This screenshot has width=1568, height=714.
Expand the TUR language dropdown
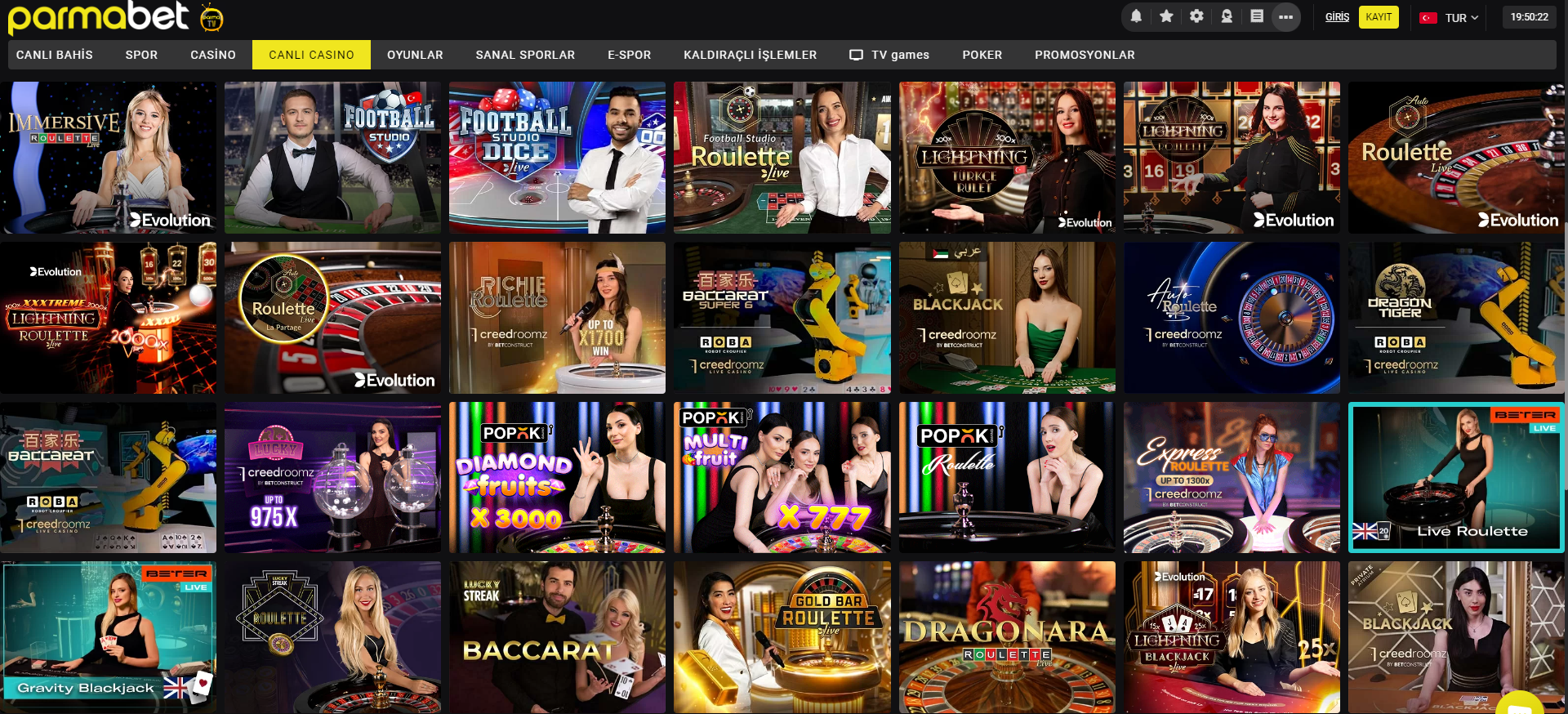point(1462,18)
